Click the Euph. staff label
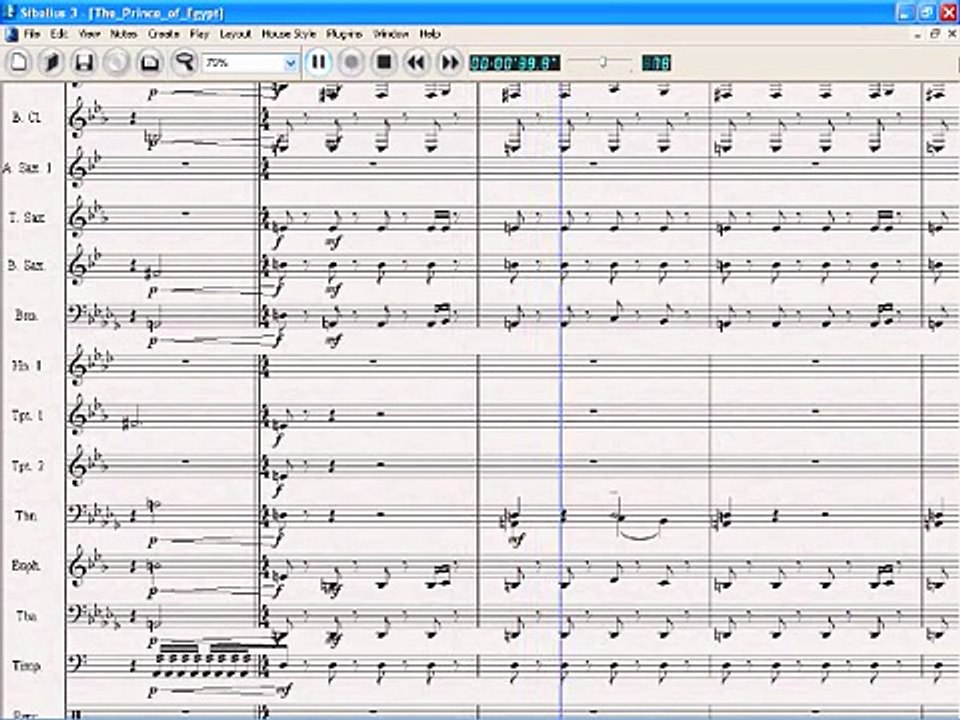960x720 pixels. pos(26,565)
